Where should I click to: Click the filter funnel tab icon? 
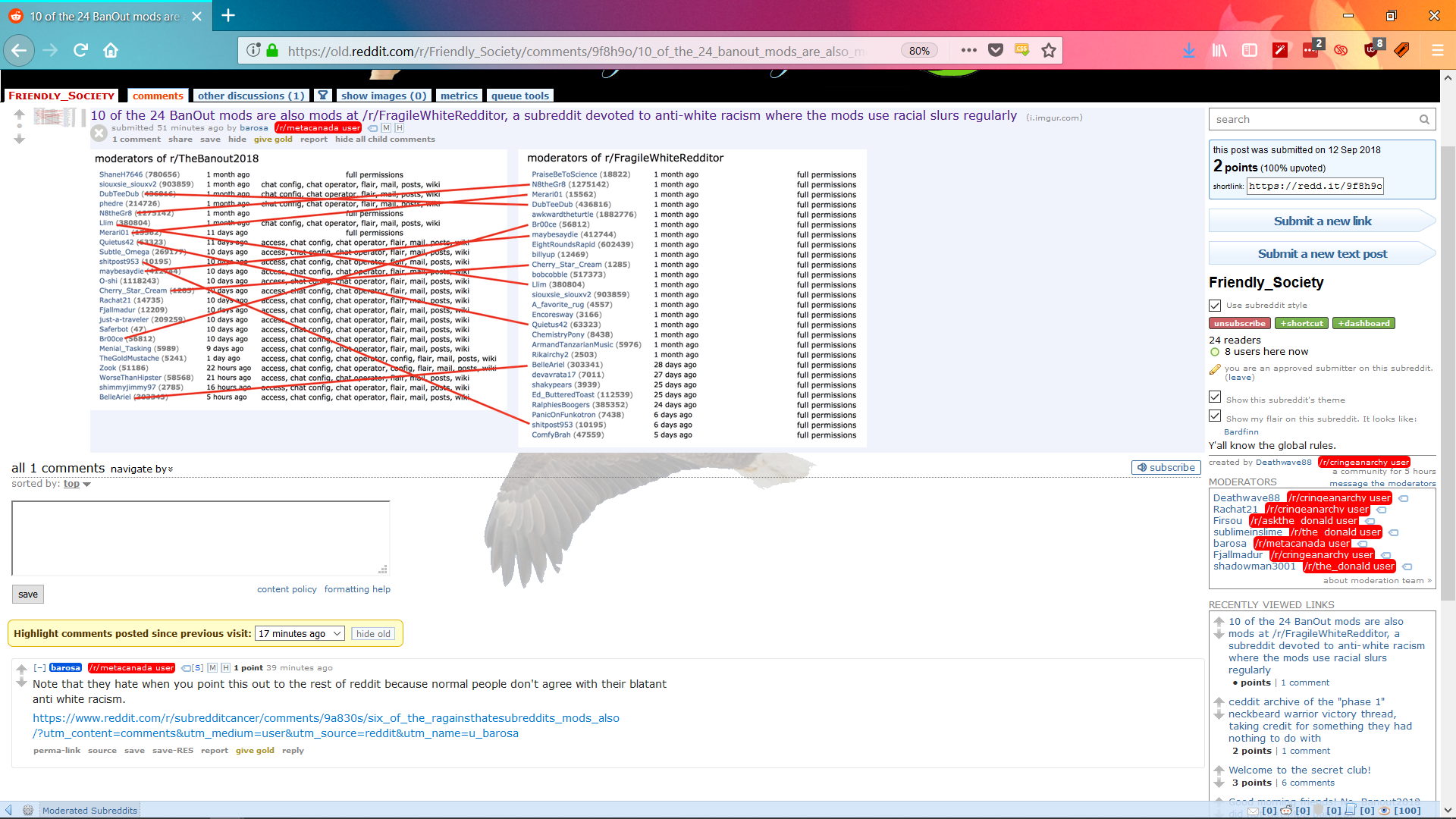tap(323, 95)
